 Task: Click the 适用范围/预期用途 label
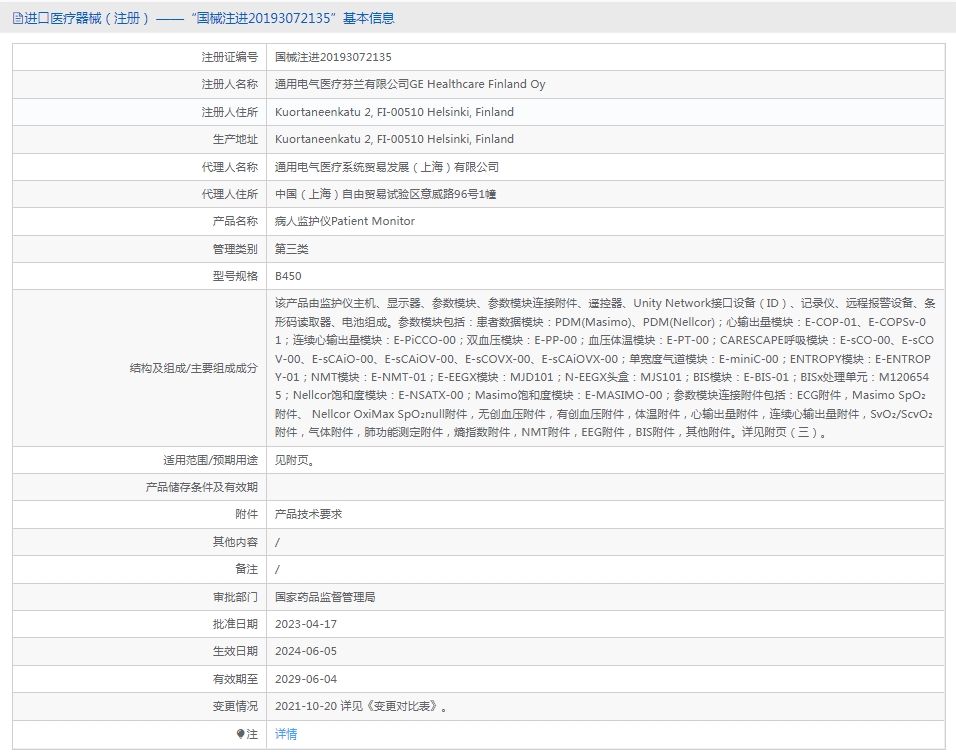pos(210,460)
